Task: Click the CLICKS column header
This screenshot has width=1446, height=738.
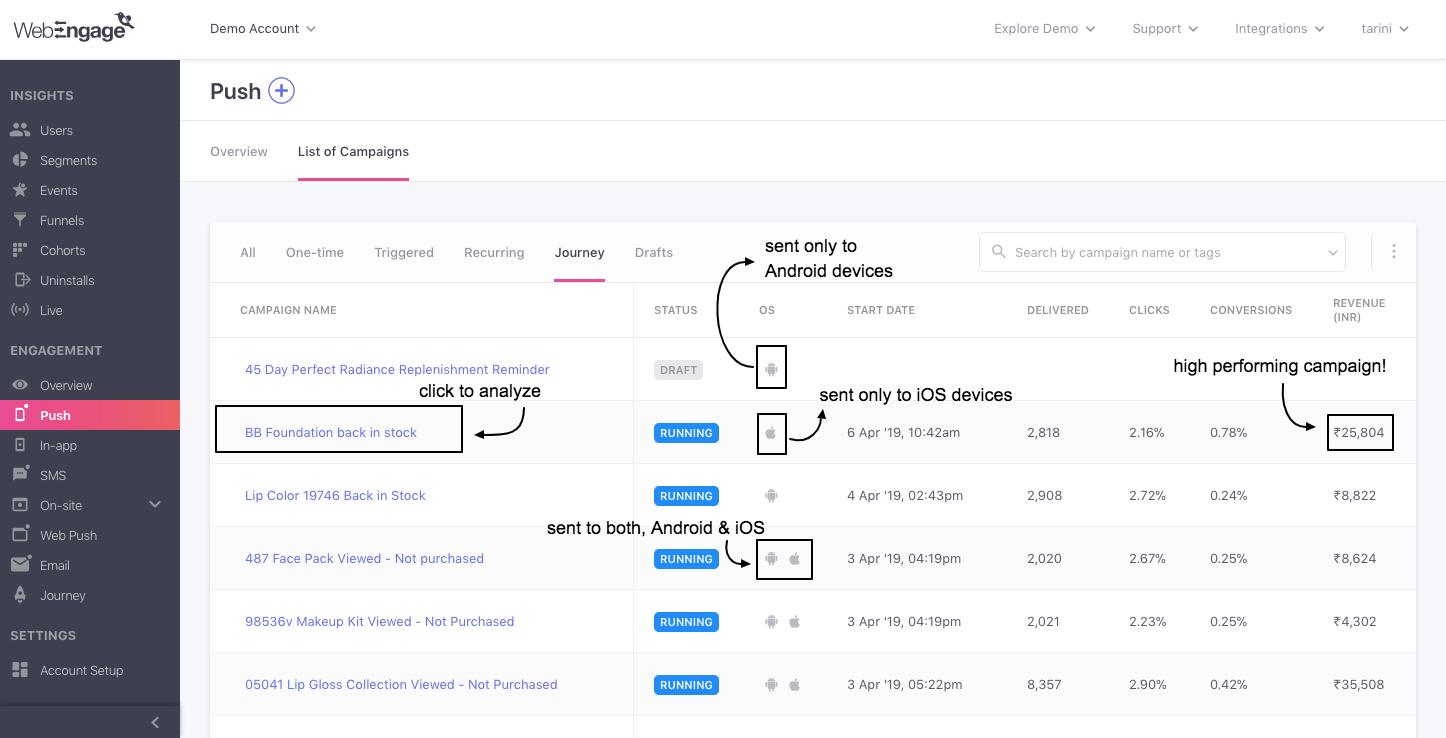Action: point(1149,310)
